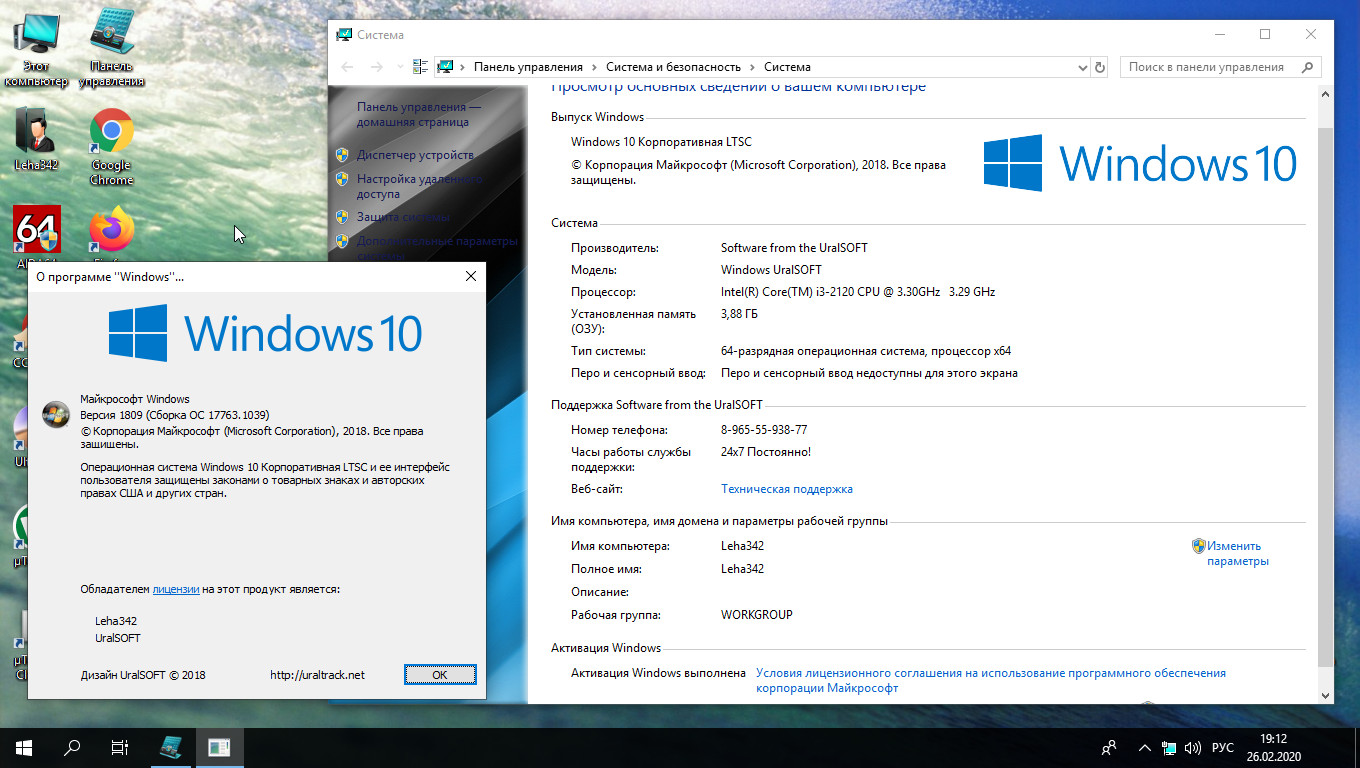This screenshot has width=1360, height=768.
Task: Click shield icon beside Диспетчер устройств
Action: (341, 155)
